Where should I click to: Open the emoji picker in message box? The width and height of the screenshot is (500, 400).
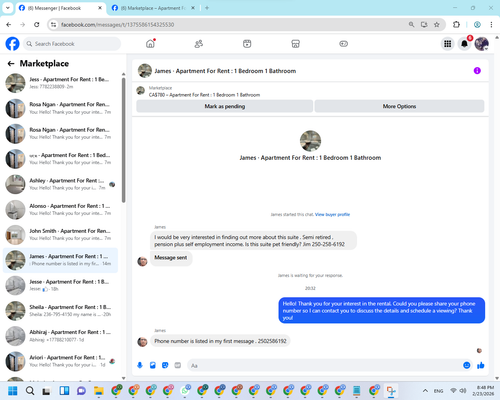467,365
